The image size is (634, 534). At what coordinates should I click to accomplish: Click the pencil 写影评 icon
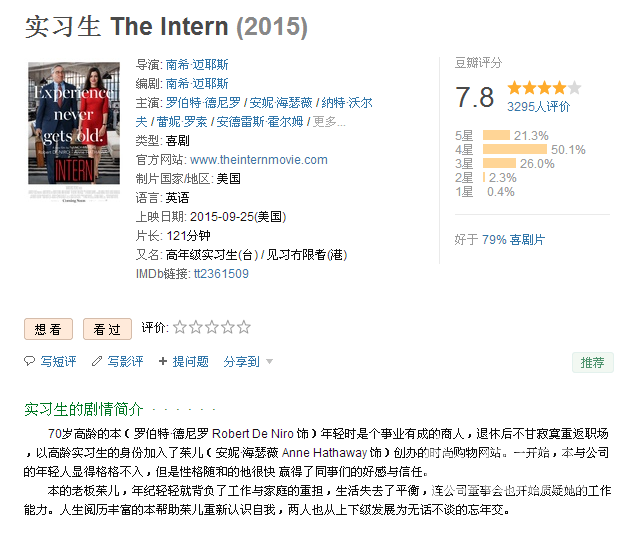tap(97, 361)
